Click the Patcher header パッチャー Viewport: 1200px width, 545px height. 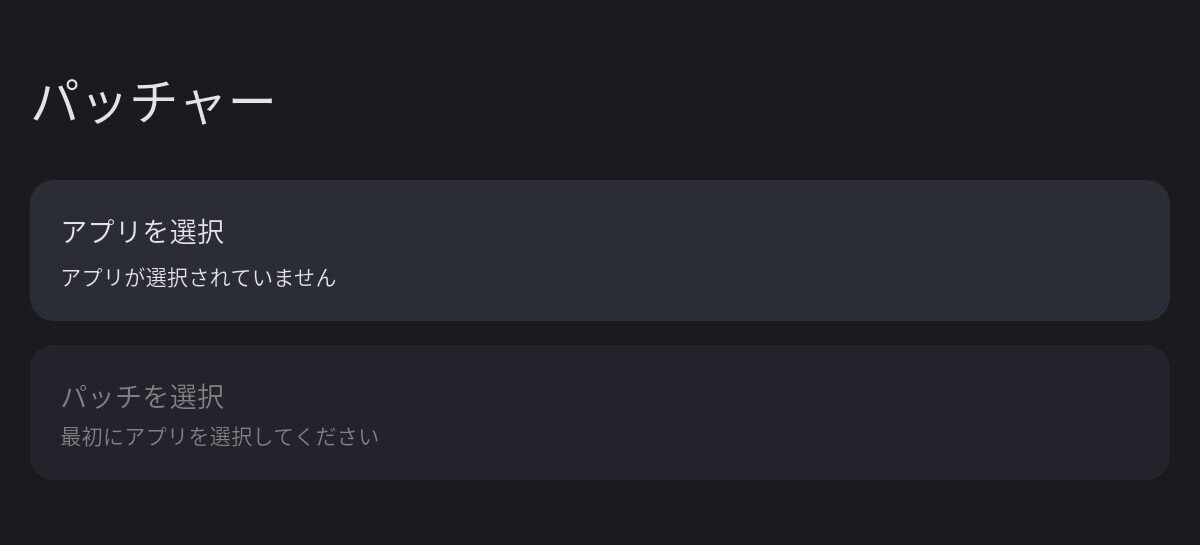[x=153, y=103]
